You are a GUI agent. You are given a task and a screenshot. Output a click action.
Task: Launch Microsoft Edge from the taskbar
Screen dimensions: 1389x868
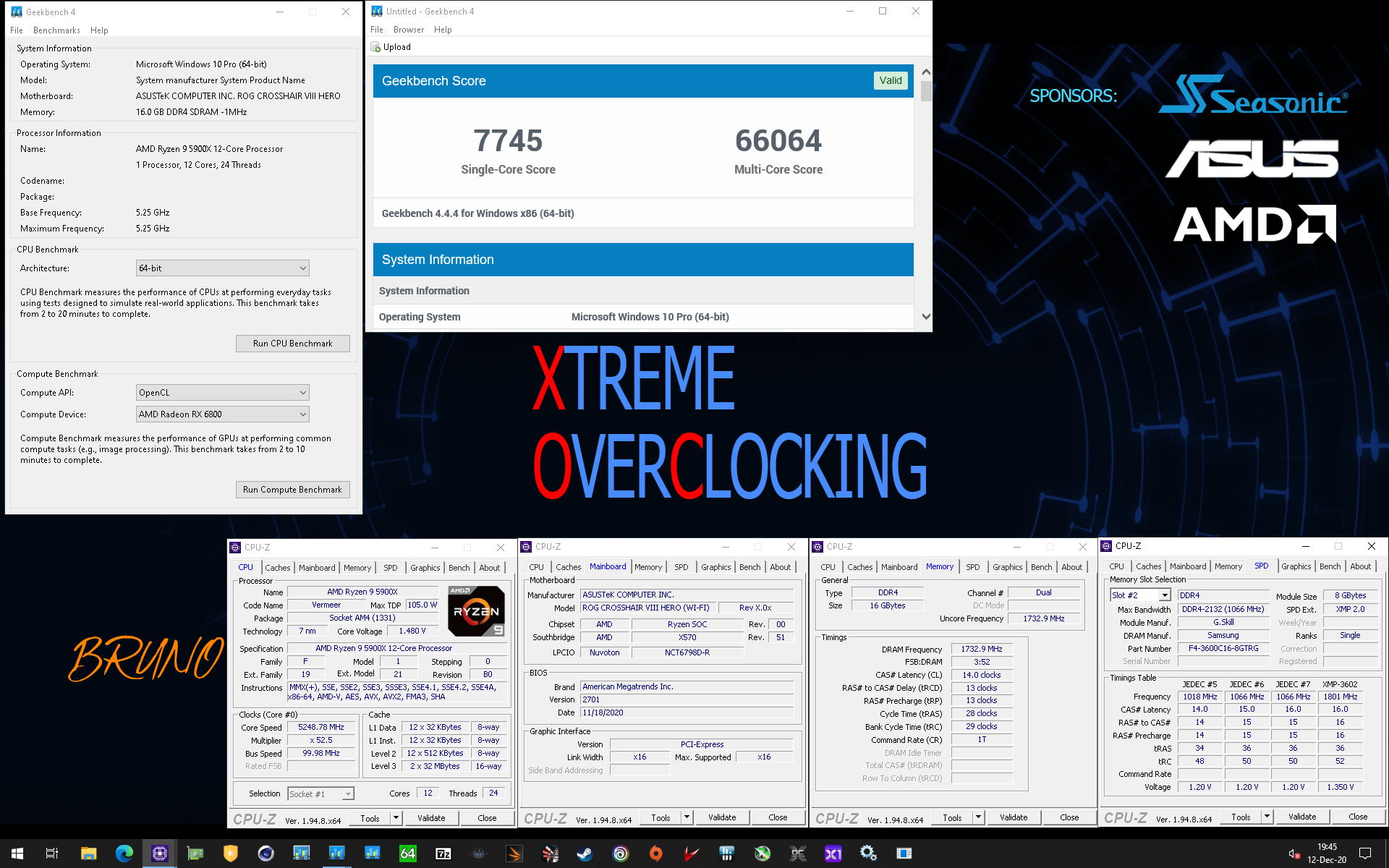tap(124, 854)
